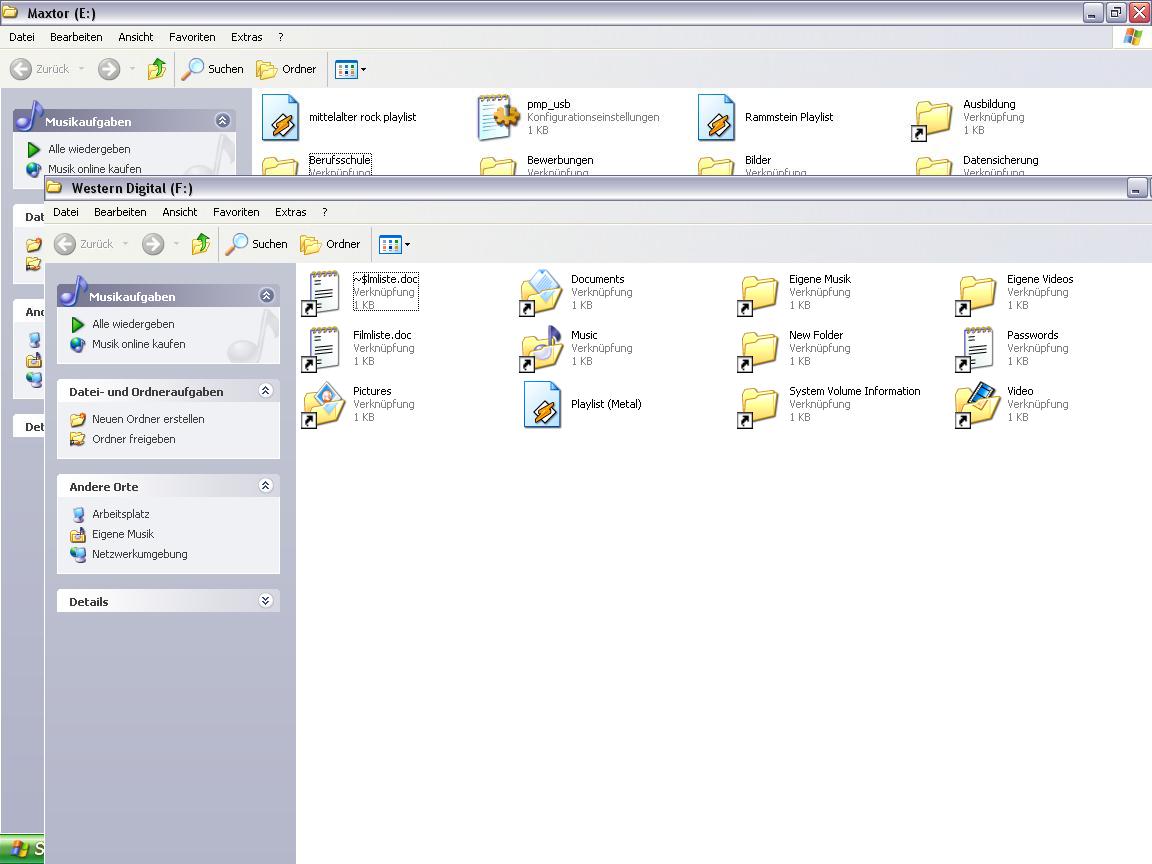This screenshot has width=1152, height=864.
Task: Click Alle wiedergeben link in Western Digital sidebar
Action: click(134, 324)
